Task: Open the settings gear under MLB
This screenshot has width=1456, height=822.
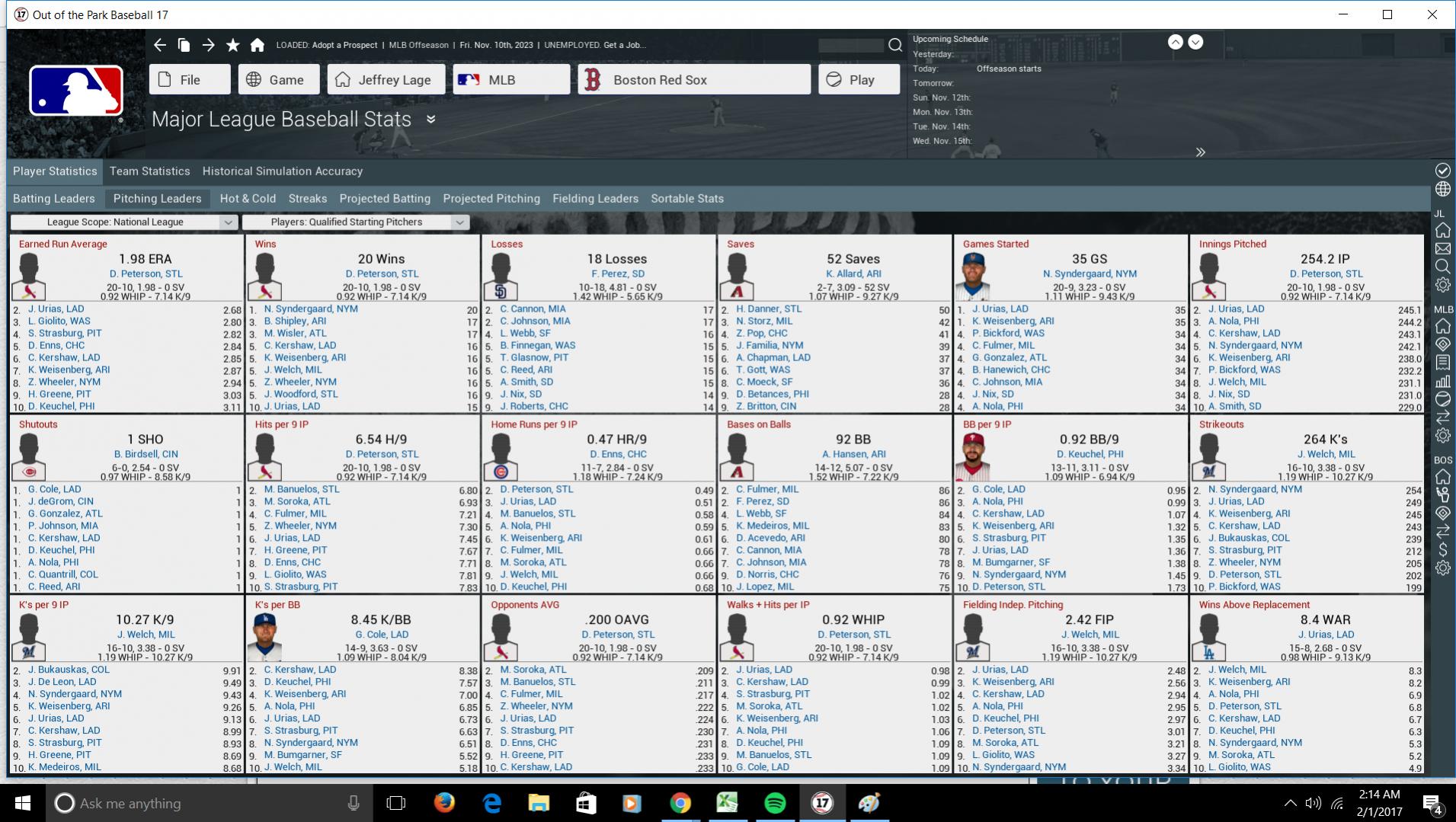Action: tap(1442, 436)
